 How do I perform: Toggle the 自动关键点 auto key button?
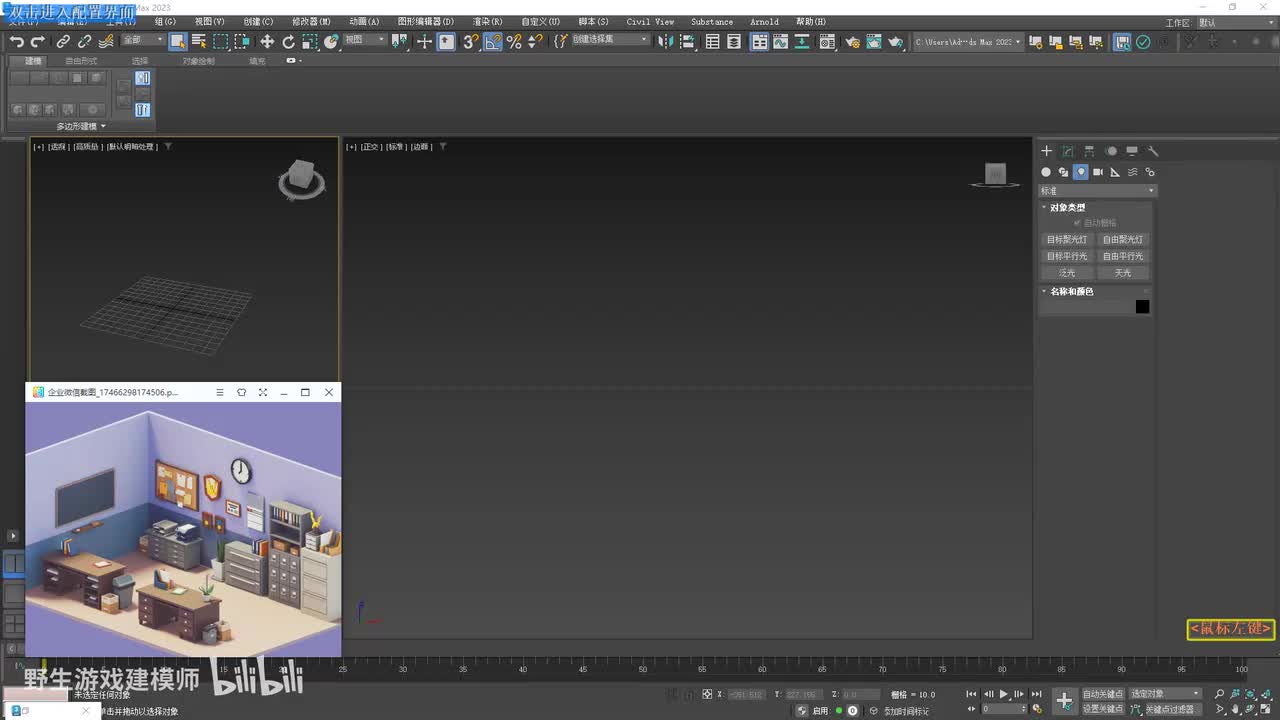(x=1103, y=693)
